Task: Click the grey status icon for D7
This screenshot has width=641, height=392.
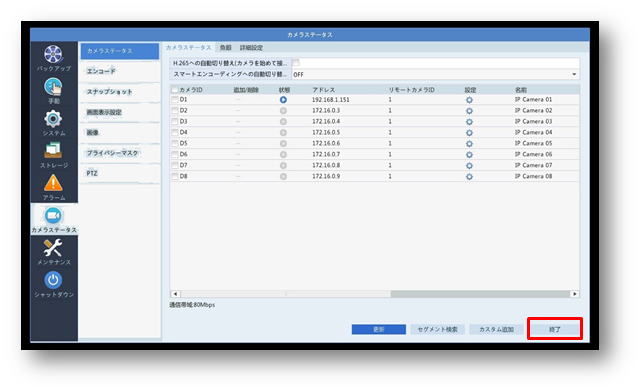Action: [283, 166]
